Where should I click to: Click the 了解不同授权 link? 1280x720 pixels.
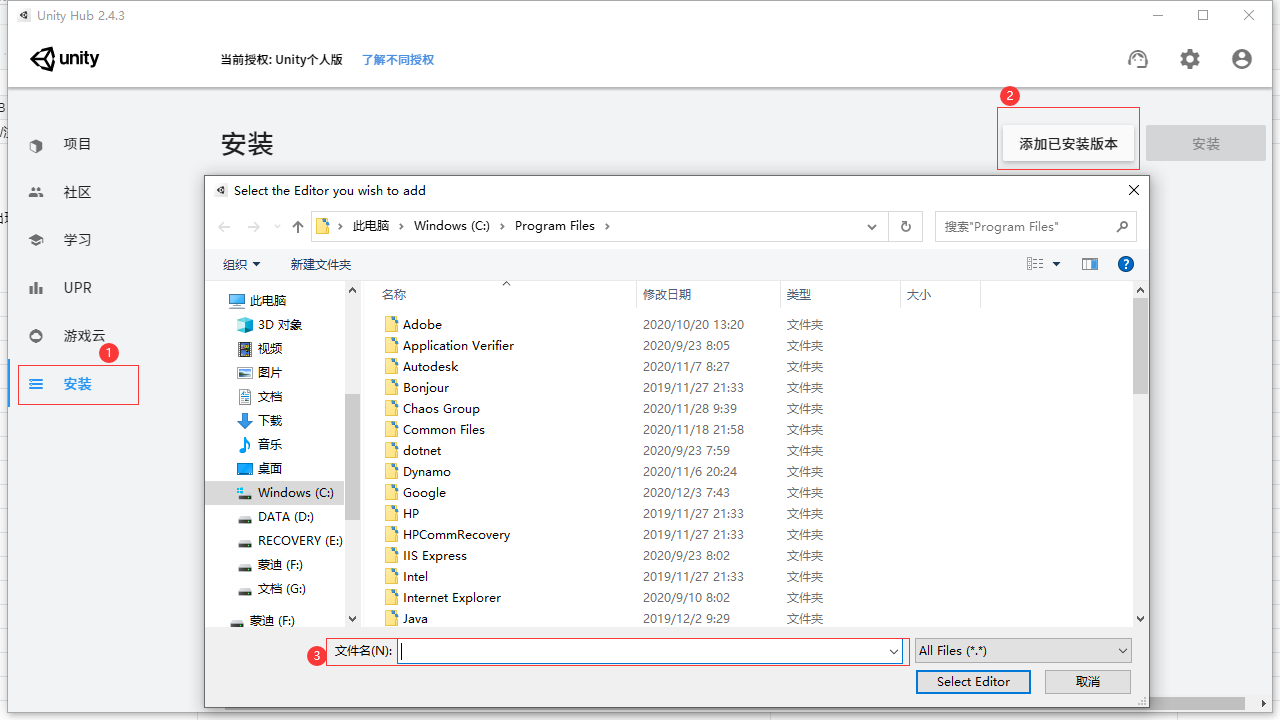(x=398, y=60)
